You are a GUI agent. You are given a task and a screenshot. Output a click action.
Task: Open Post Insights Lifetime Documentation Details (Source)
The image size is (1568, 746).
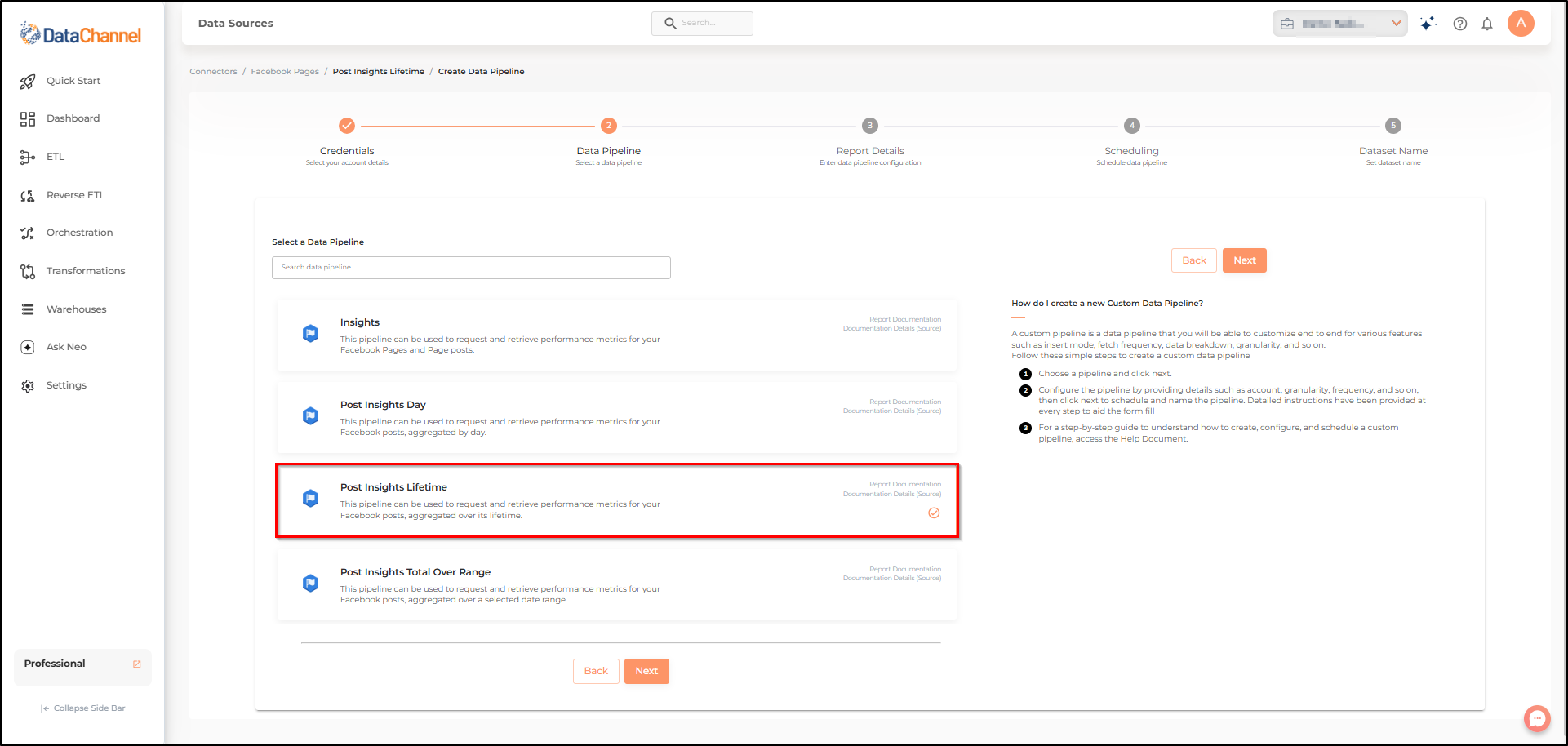[892, 495]
